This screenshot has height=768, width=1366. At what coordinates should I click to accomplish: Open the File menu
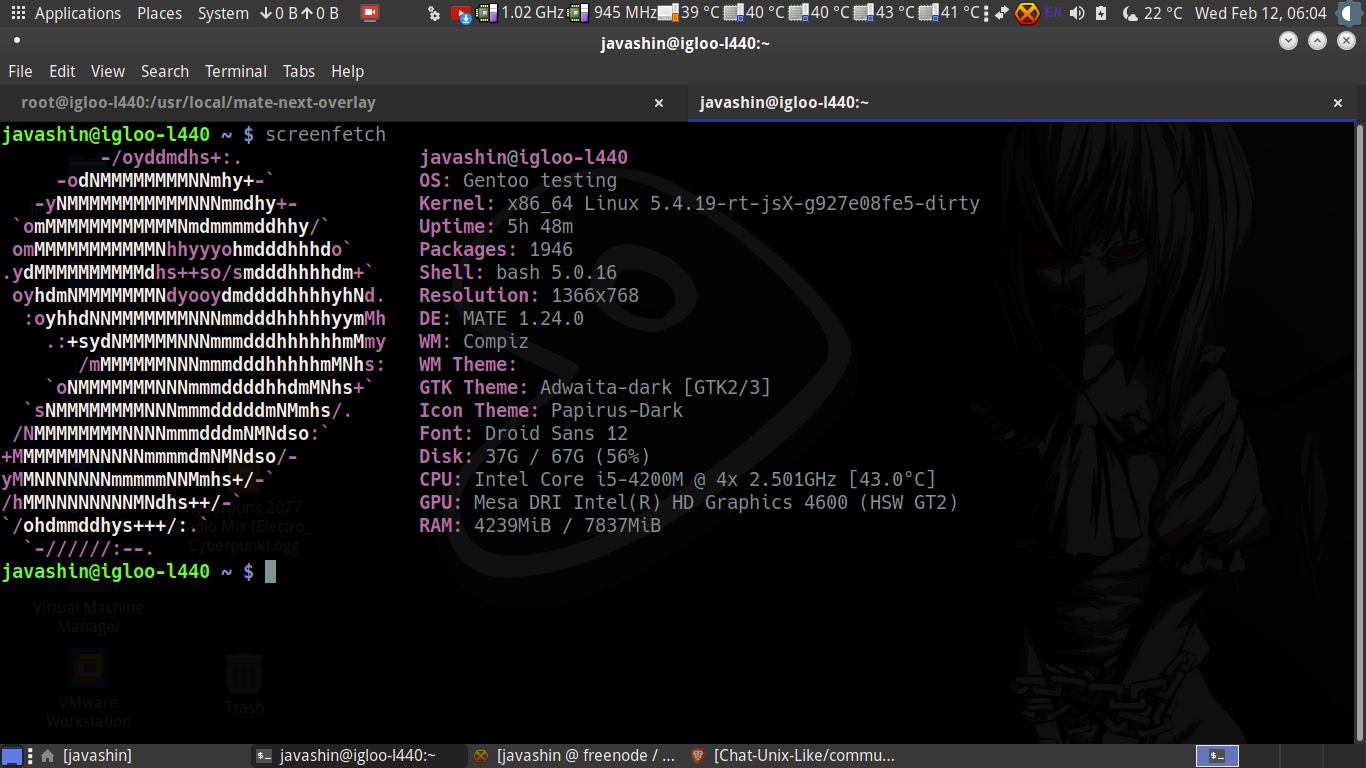tap(20, 71)
